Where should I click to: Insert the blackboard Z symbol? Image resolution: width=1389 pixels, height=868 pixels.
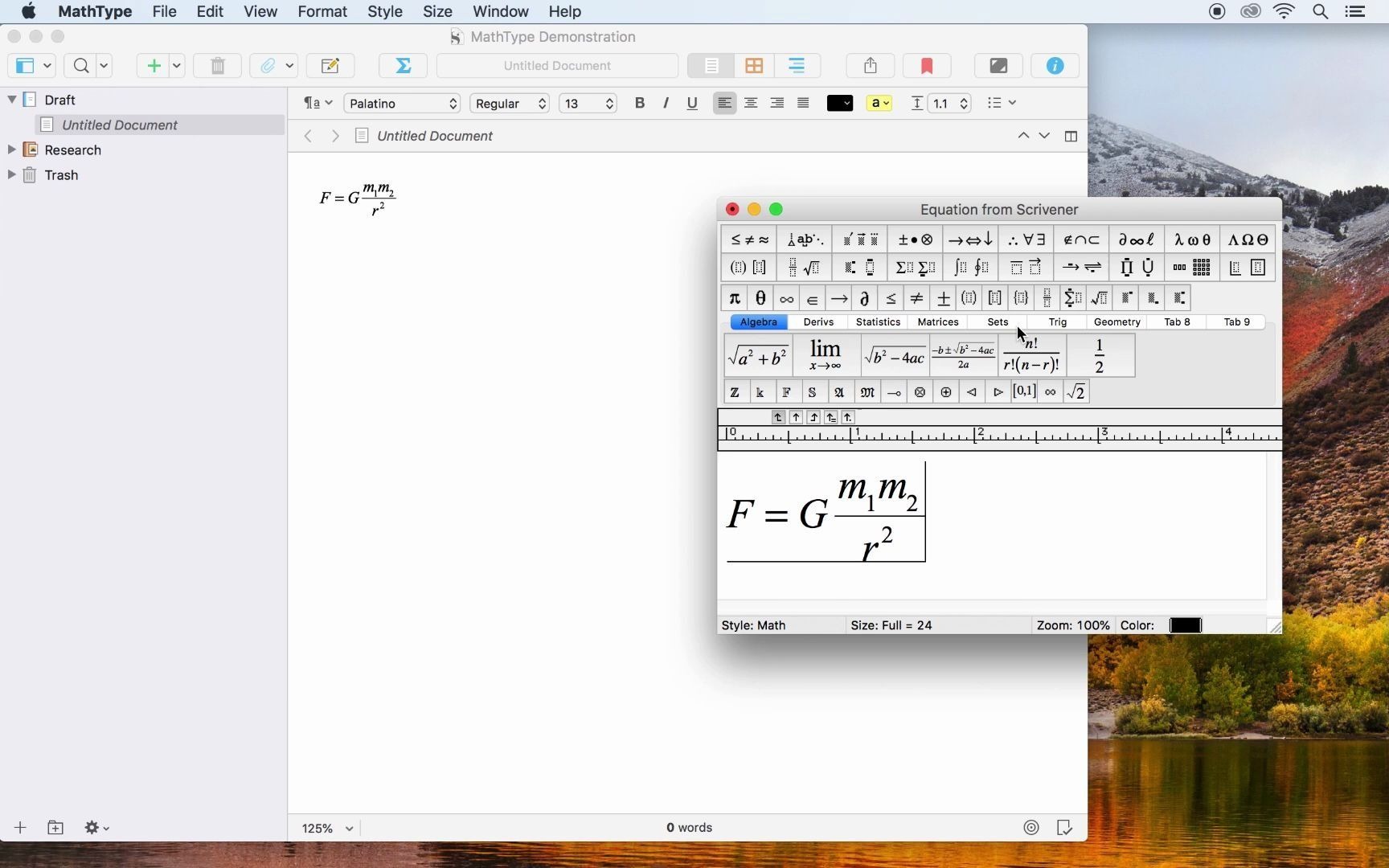[x=735, y=392]
